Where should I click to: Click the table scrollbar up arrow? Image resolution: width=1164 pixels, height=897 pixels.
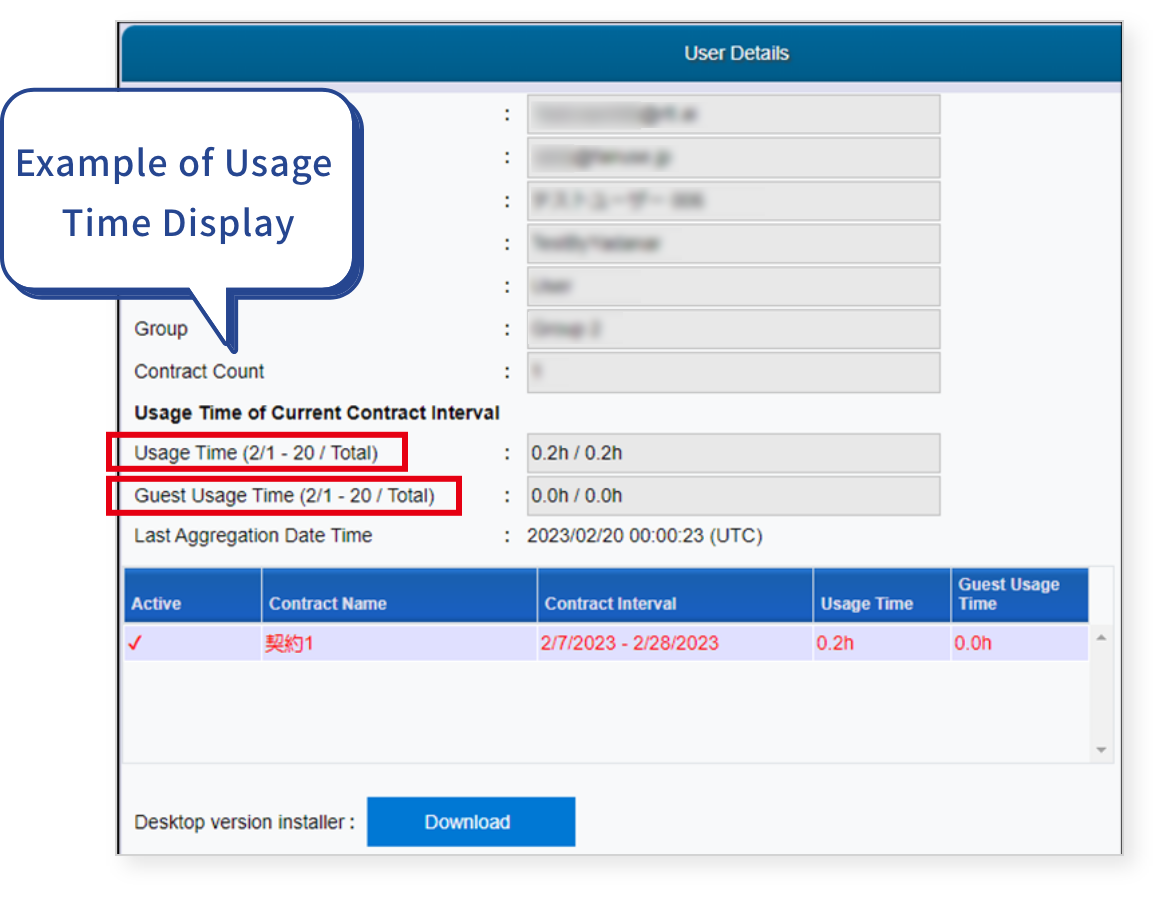point(1102,638)
